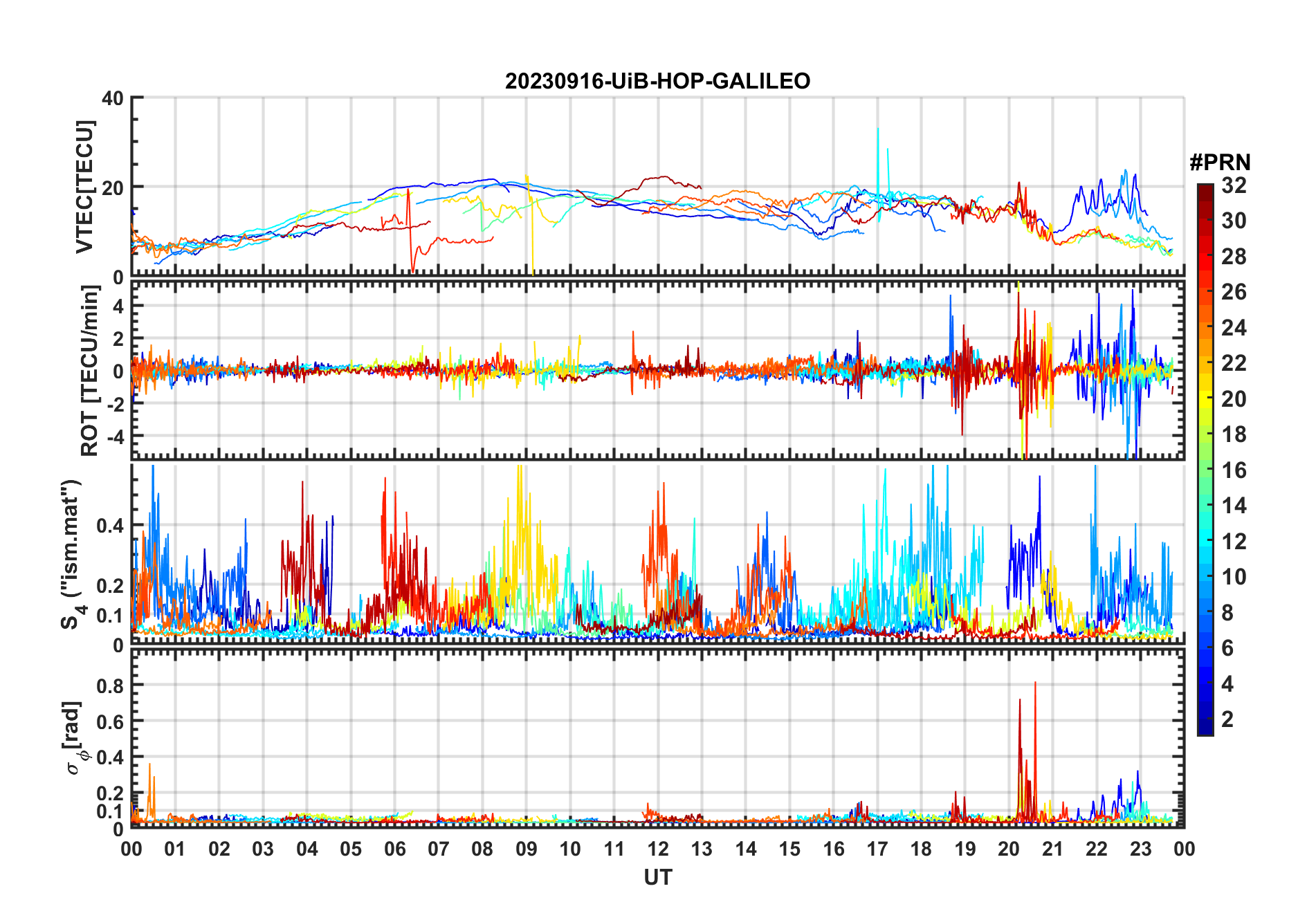Select the ROT [TECU/min] y-axis label

pyautogui.click(x=90, y=371)
